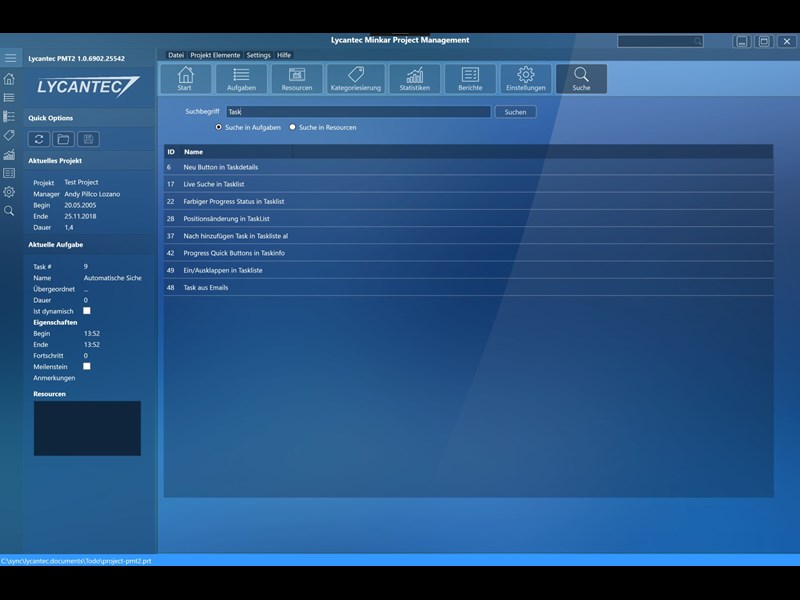Click the sidebar reports icon
Viewport: 800px width, 600px height.
(x=9, y=173)
